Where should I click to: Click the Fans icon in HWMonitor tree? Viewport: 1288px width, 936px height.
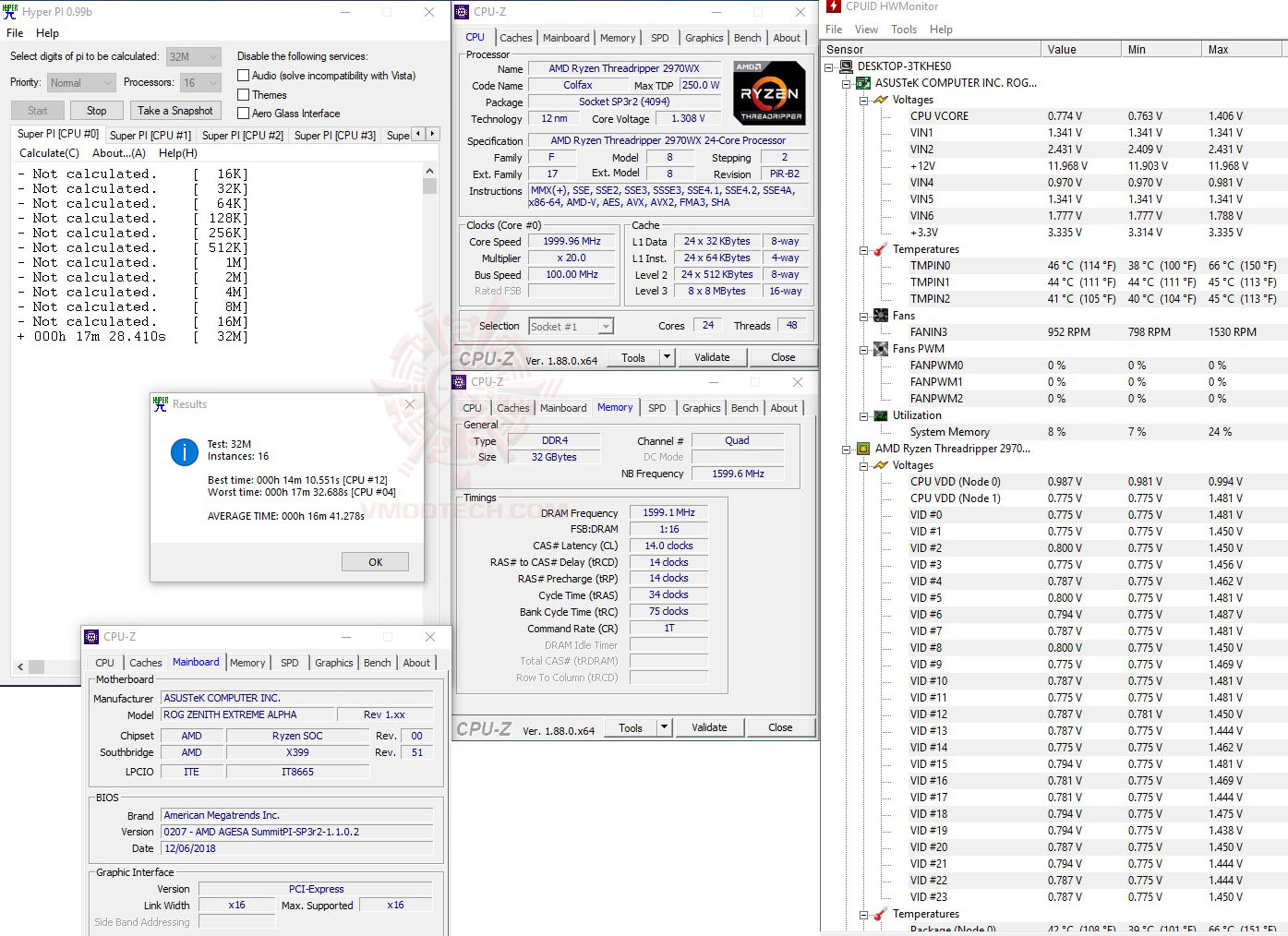[x=881, y=316]
